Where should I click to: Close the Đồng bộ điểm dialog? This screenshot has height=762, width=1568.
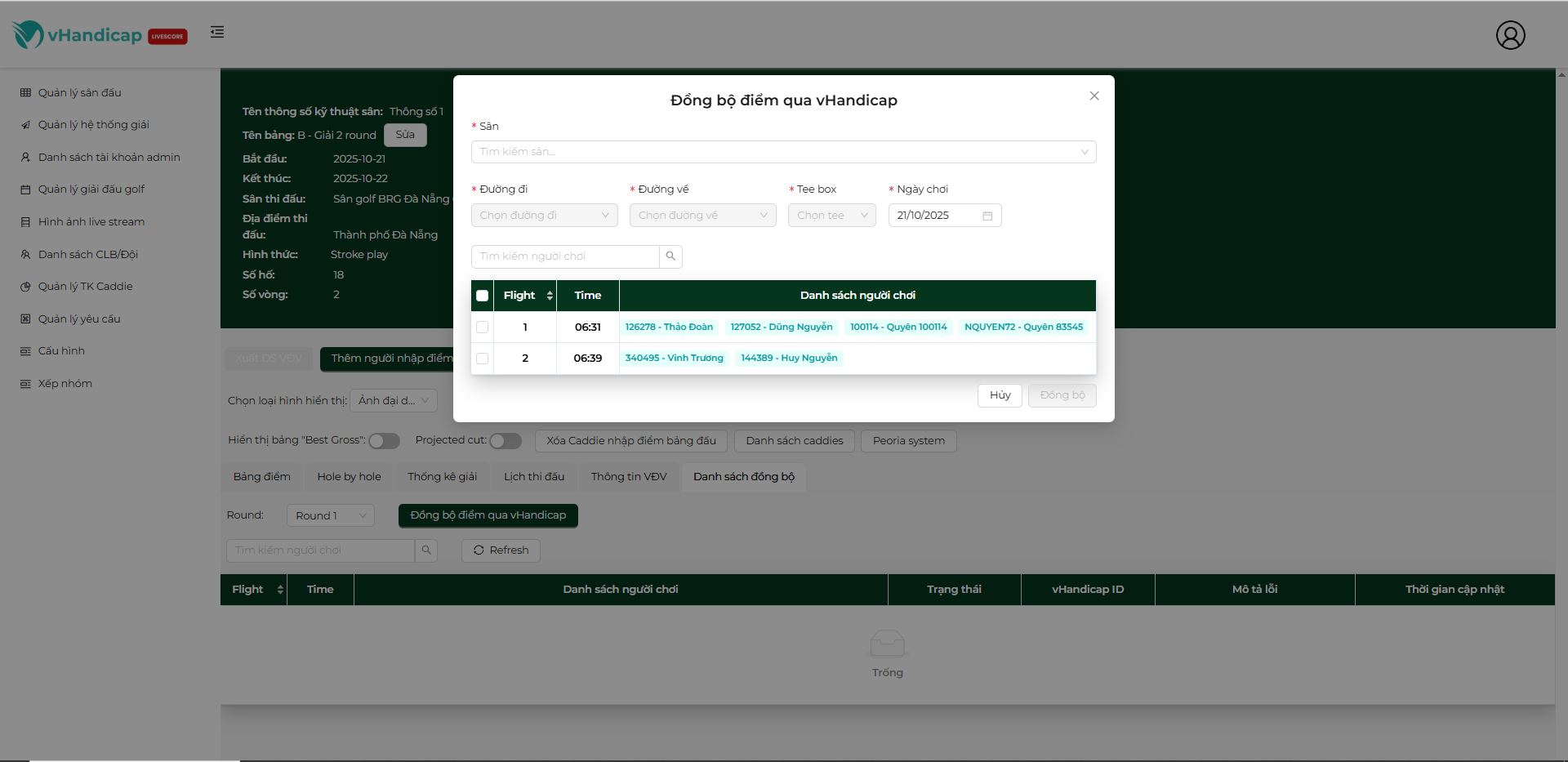[x=1094, y=96]
